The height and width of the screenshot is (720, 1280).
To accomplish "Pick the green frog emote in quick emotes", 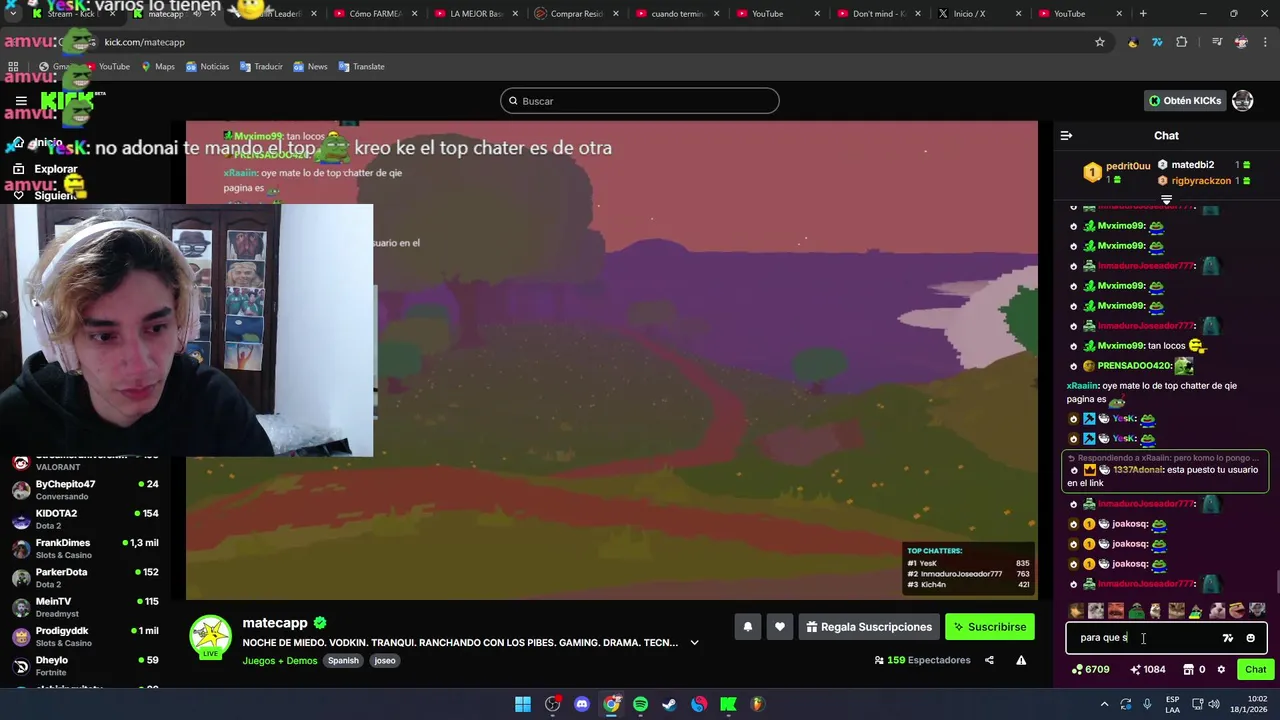I will coord(1136,610).
